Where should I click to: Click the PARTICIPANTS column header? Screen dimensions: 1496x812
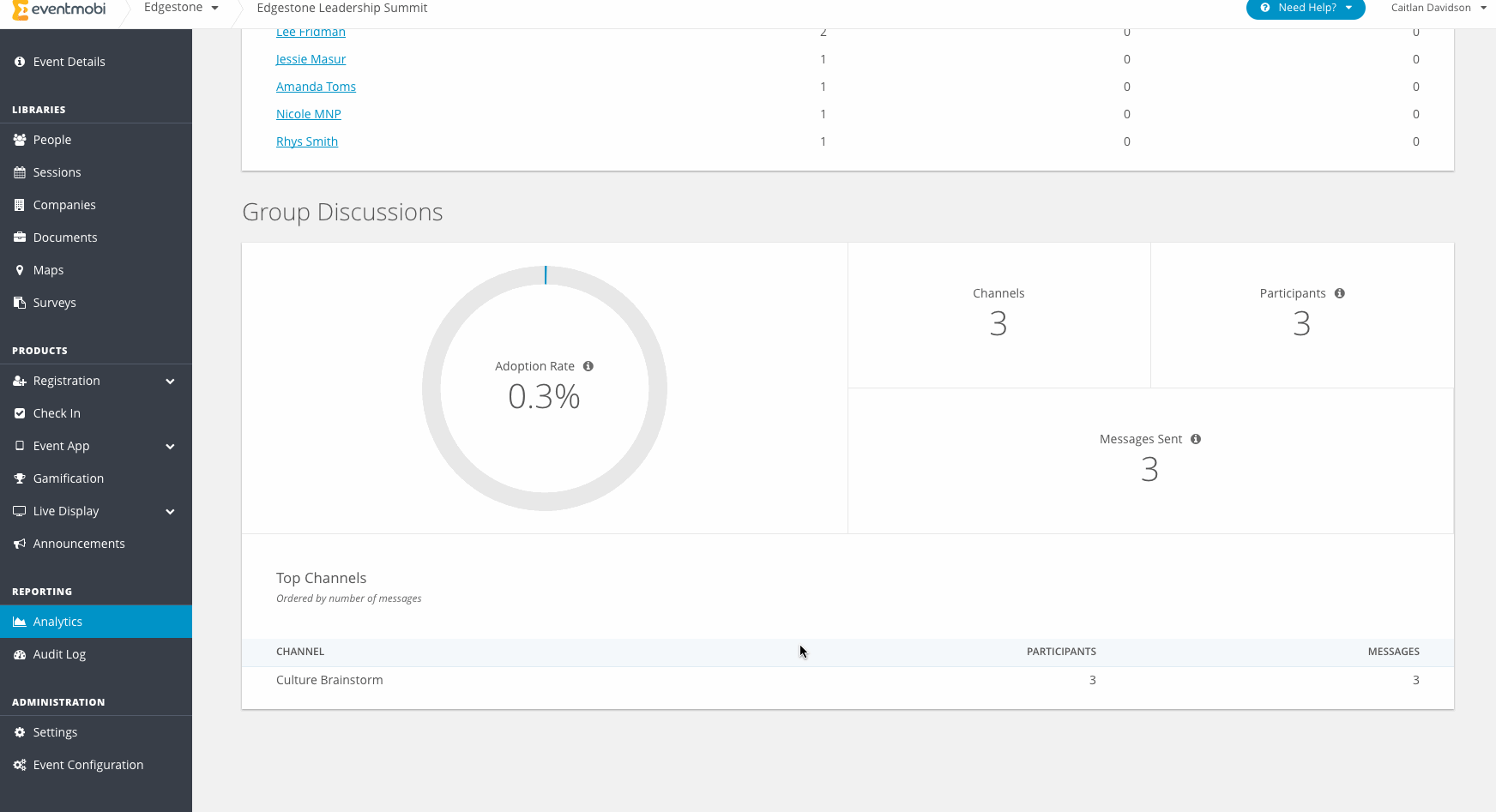pos(1061,652)
